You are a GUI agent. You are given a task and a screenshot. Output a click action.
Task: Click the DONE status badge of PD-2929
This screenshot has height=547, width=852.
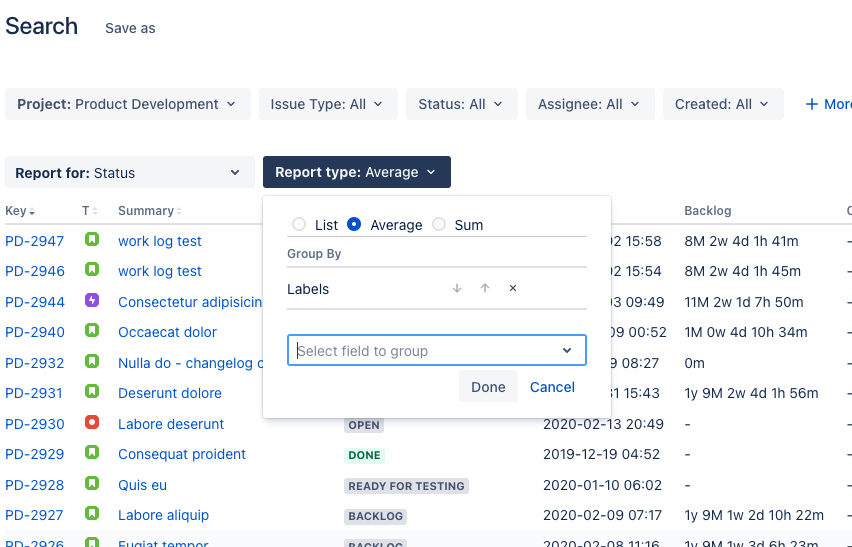[x=365, y=455]
